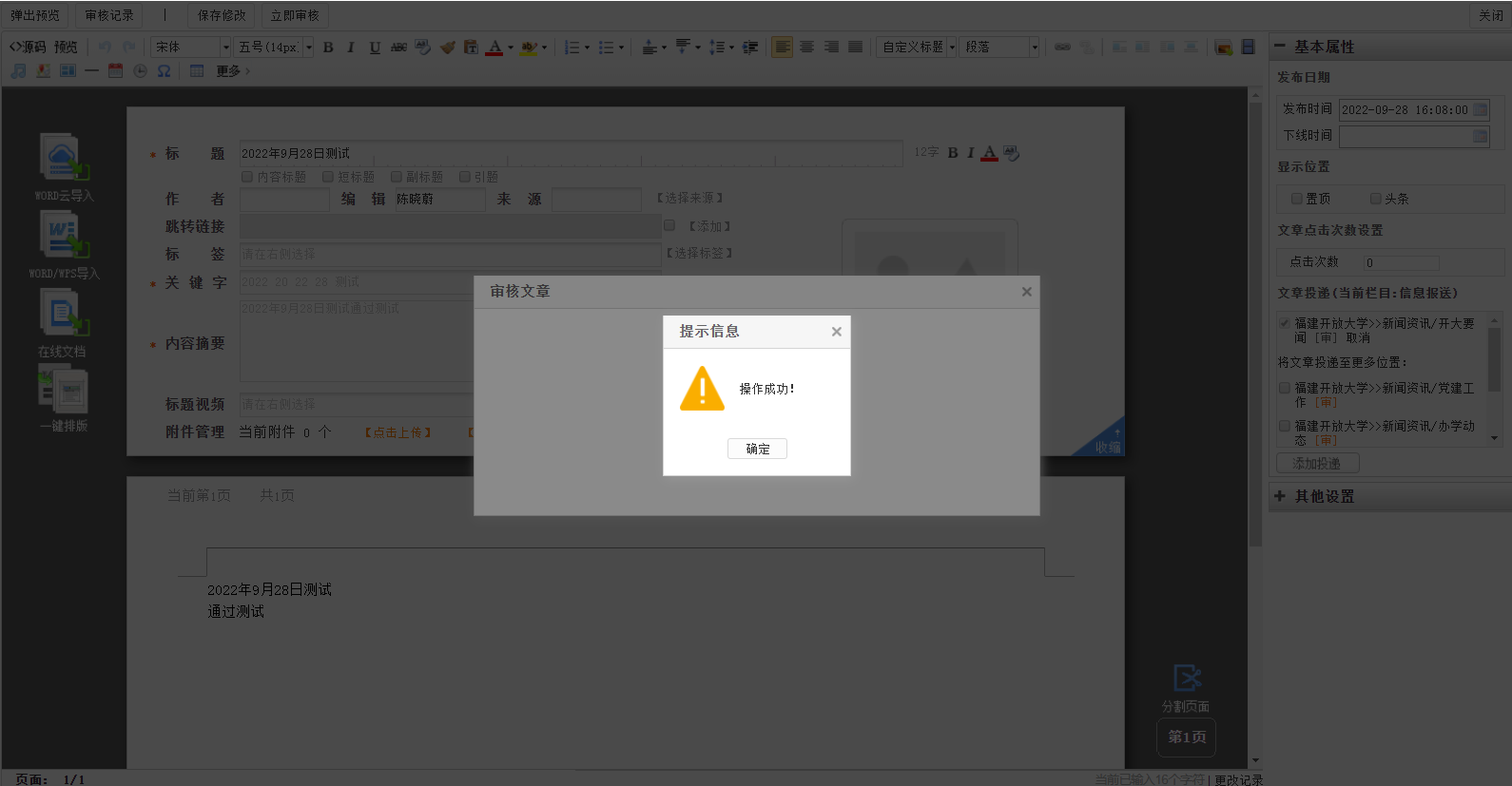This screenshot has width=1512, height=786.
Task: Click 保存修改 in the top menu bar
Action: click(222, 15)
